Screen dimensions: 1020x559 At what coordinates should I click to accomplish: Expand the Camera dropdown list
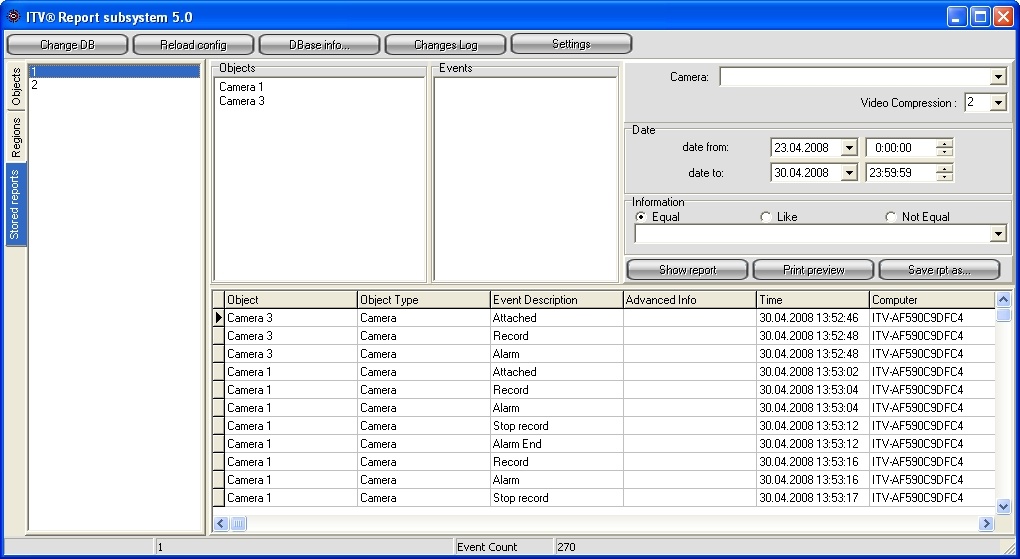coord(998,78)
